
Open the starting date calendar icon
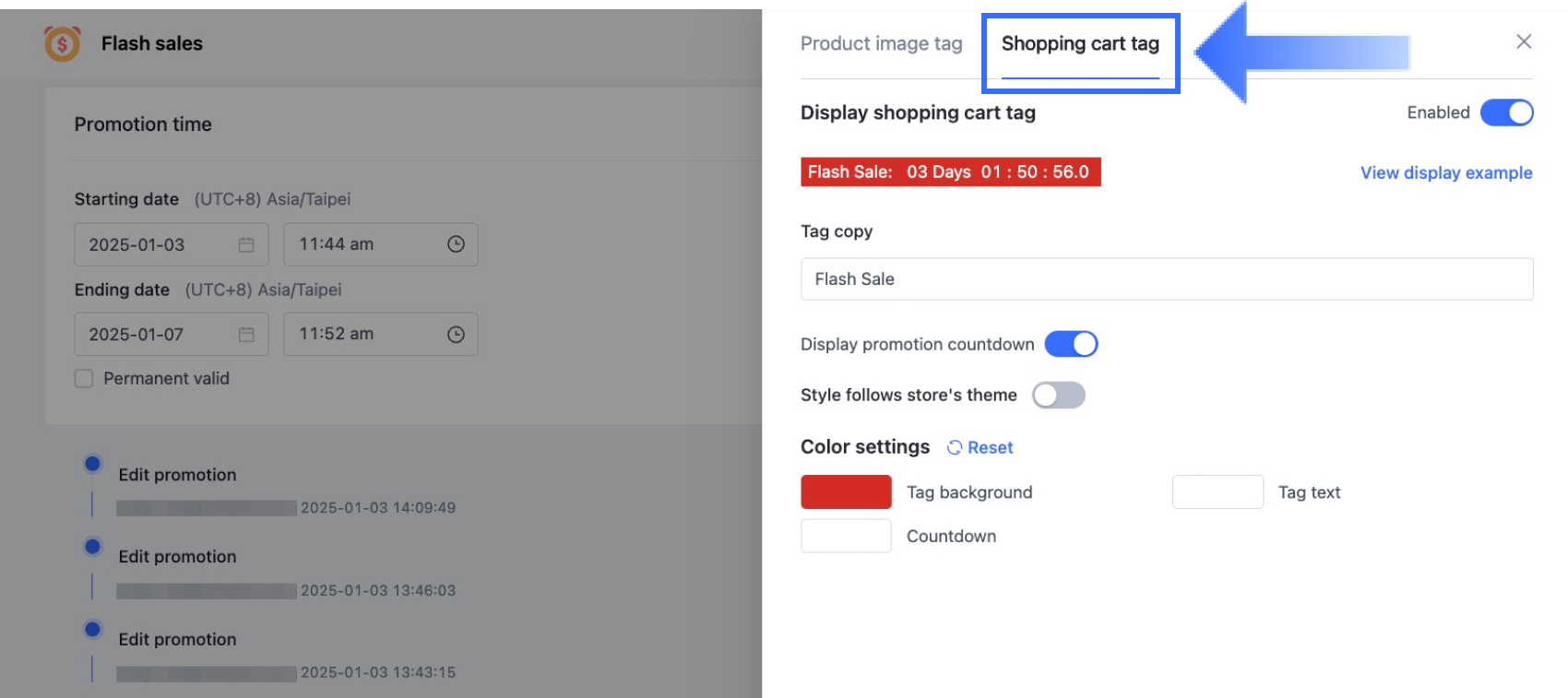coord(246,244)
